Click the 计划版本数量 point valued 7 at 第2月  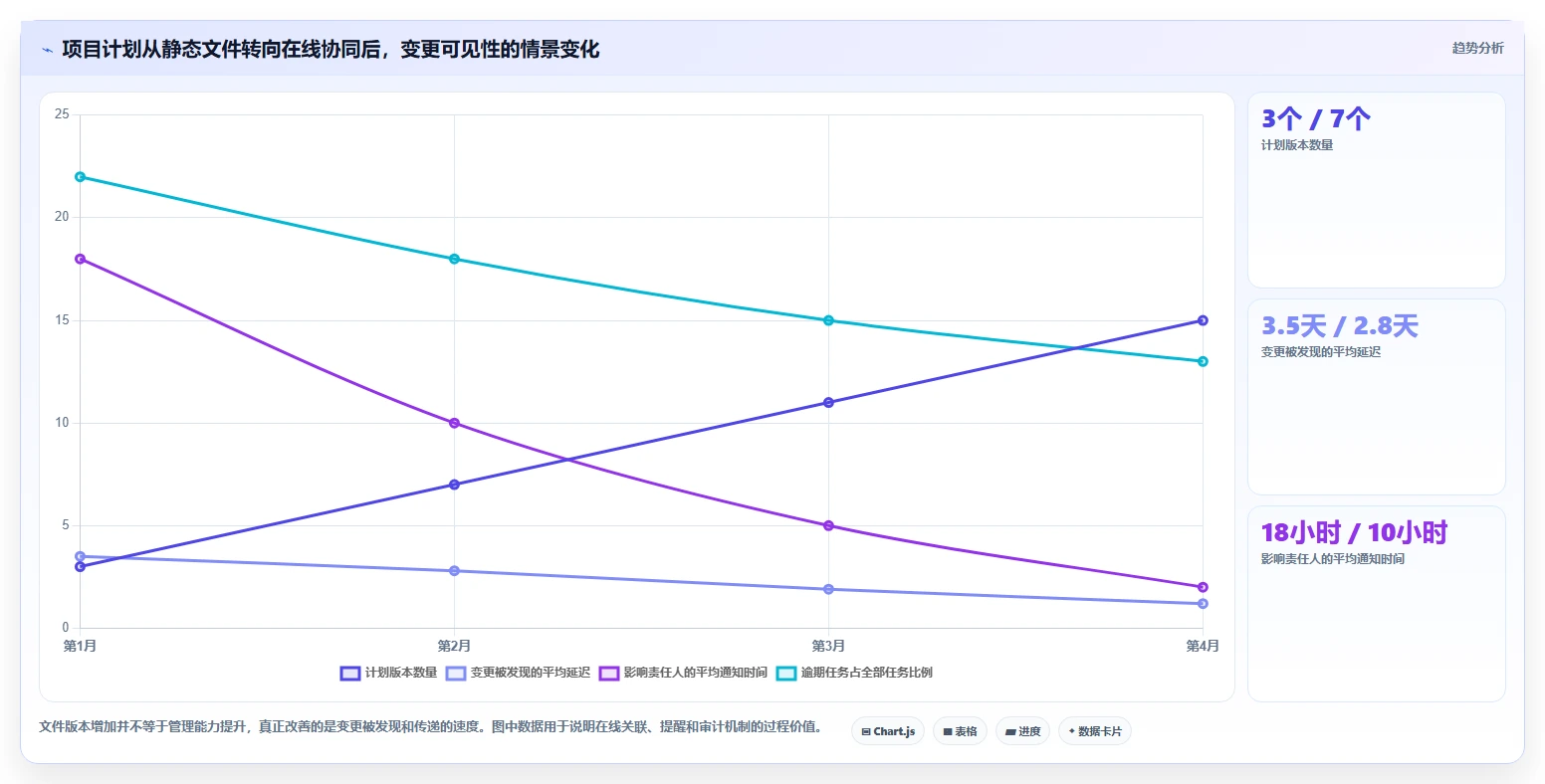pos(454,485)
